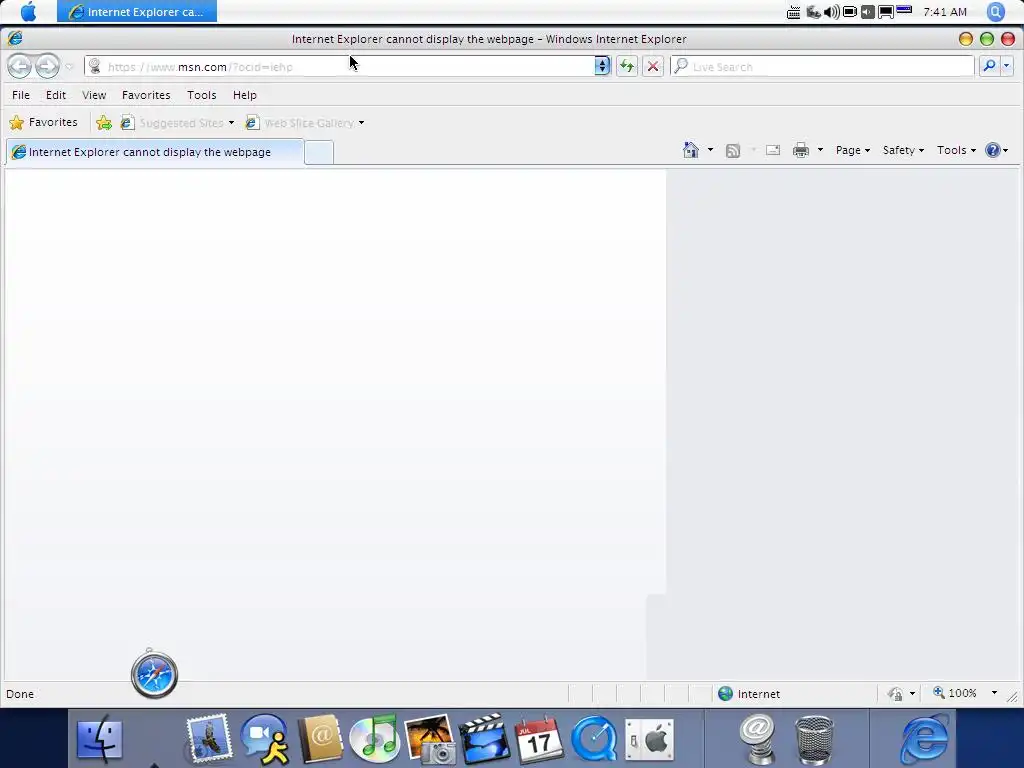Expand the Print options dropdown arrow
The height and width of the screenshot is (768, 1024).
(820, 150)
